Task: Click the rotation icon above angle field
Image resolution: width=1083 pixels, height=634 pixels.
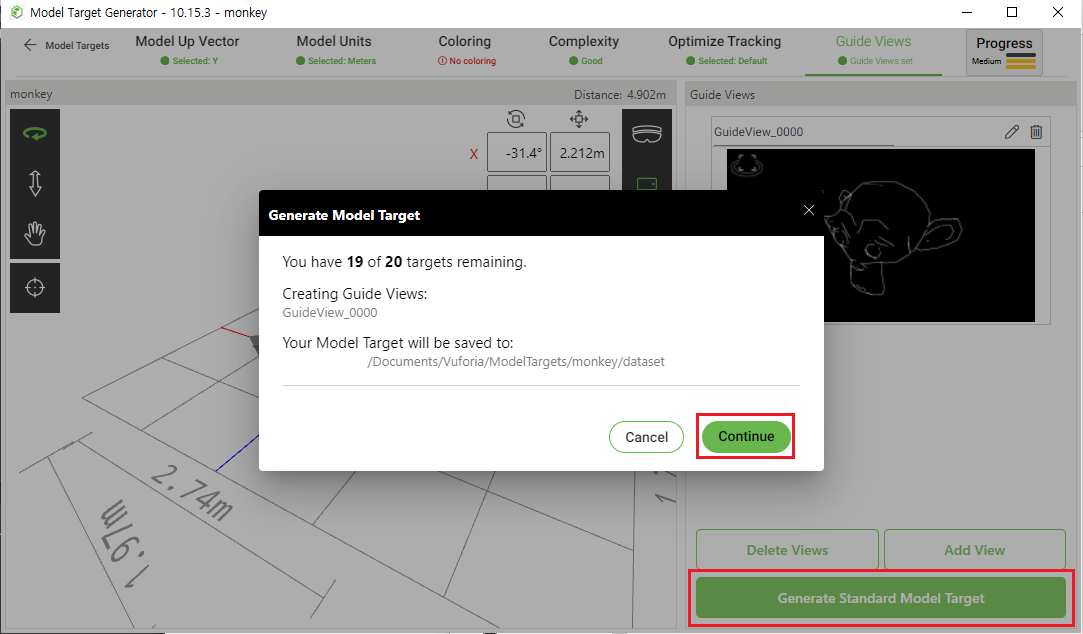Action: [x=516, y=119]
